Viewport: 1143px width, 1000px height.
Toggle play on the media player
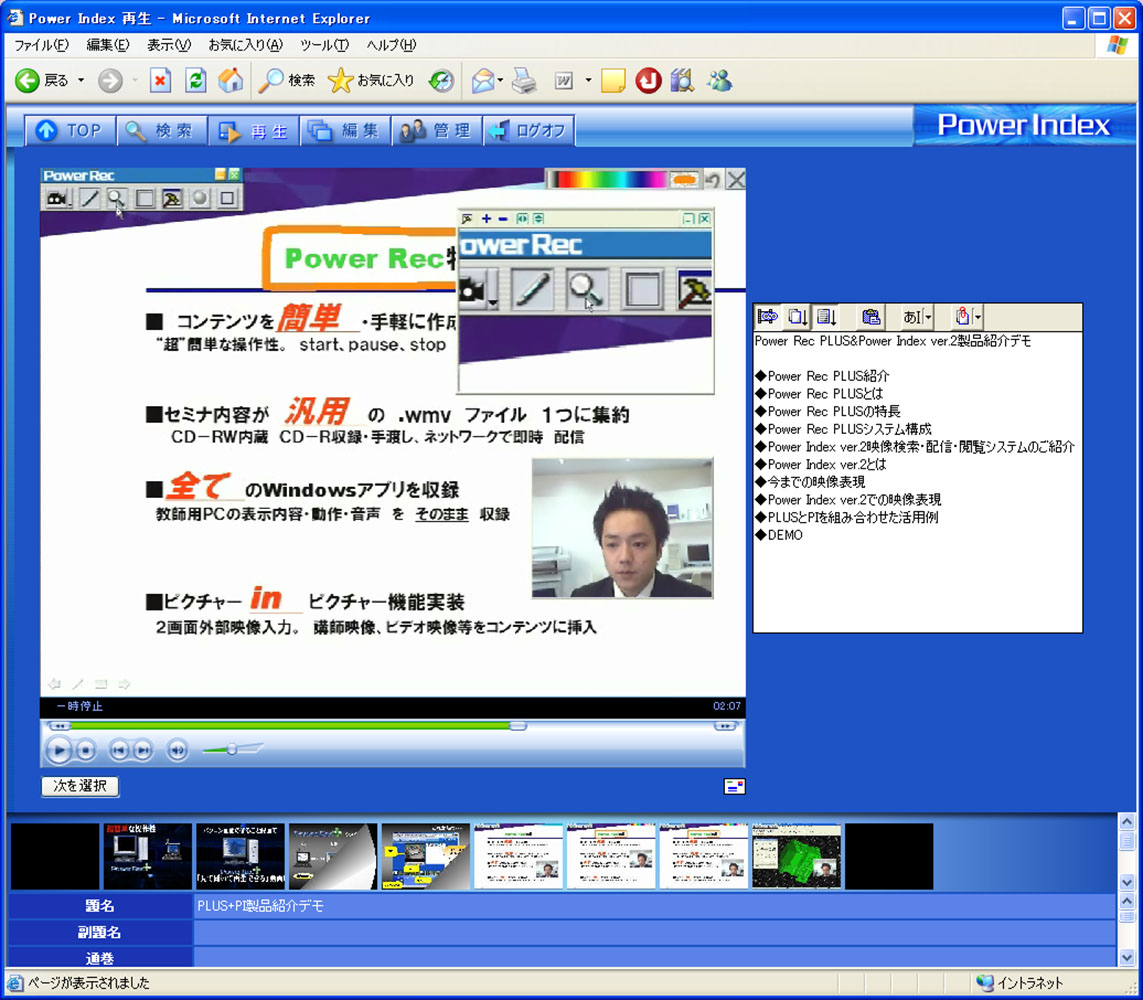(x=58, y=749)
